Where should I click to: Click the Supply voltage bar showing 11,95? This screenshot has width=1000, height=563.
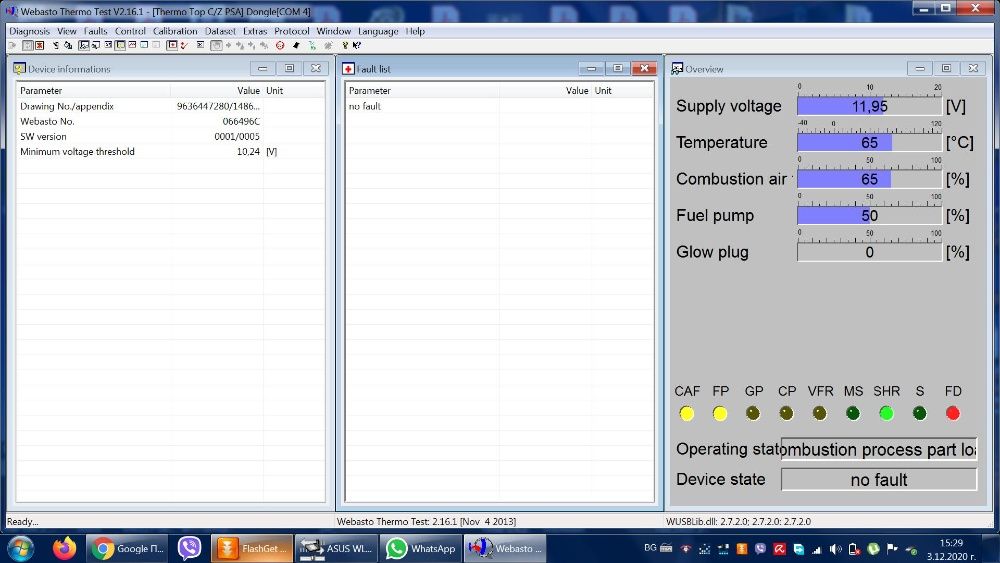[x=869, y=106]
